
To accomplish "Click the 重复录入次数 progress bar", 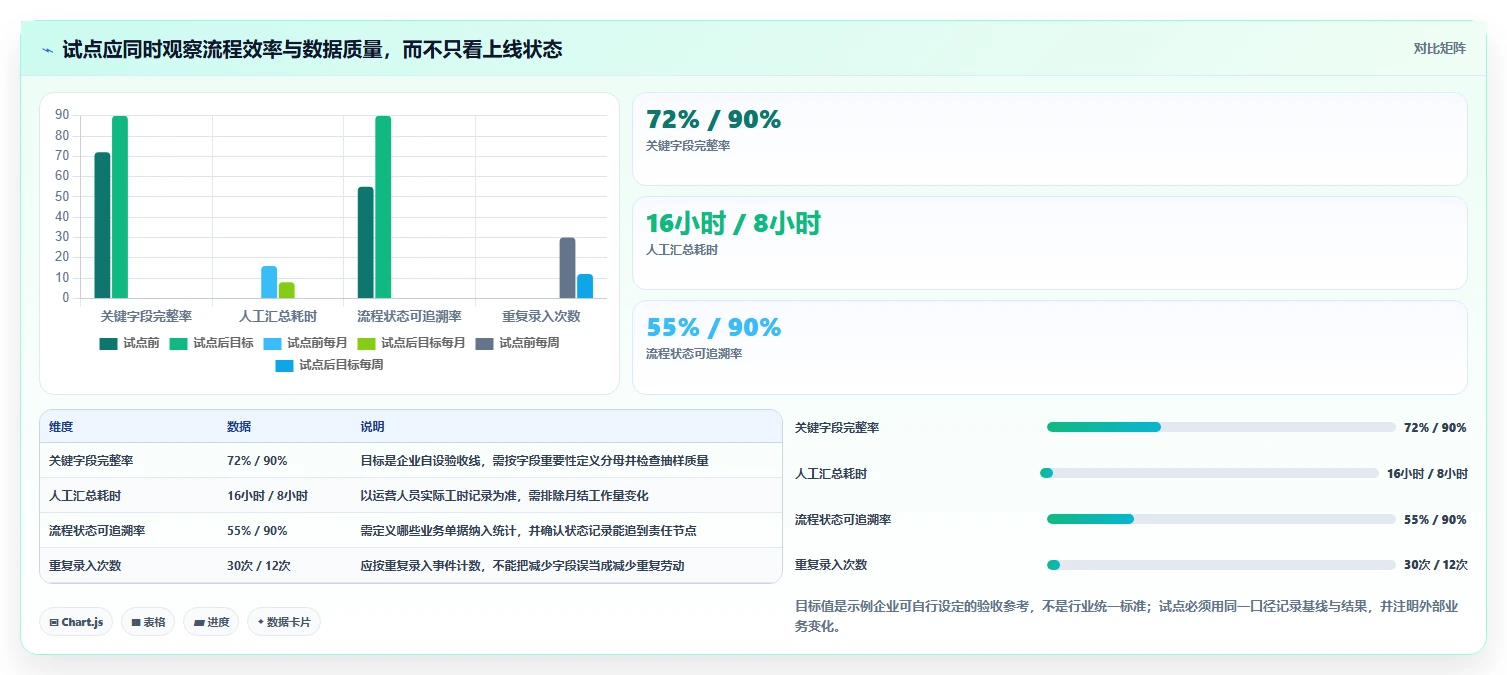I will tap(1221, 565).
